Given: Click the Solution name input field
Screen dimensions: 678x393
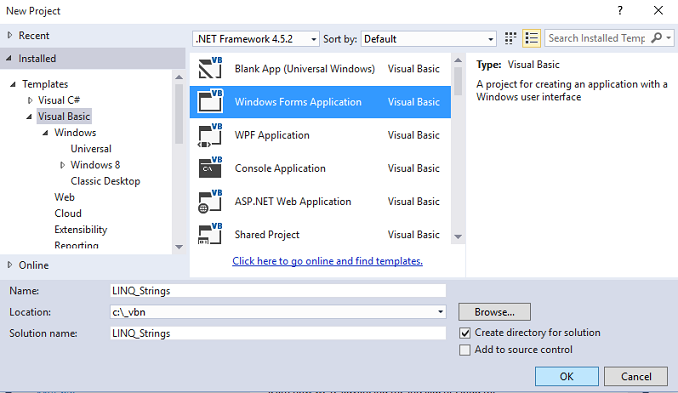Looking at the screenshot, I should click(x=278, y=333).
